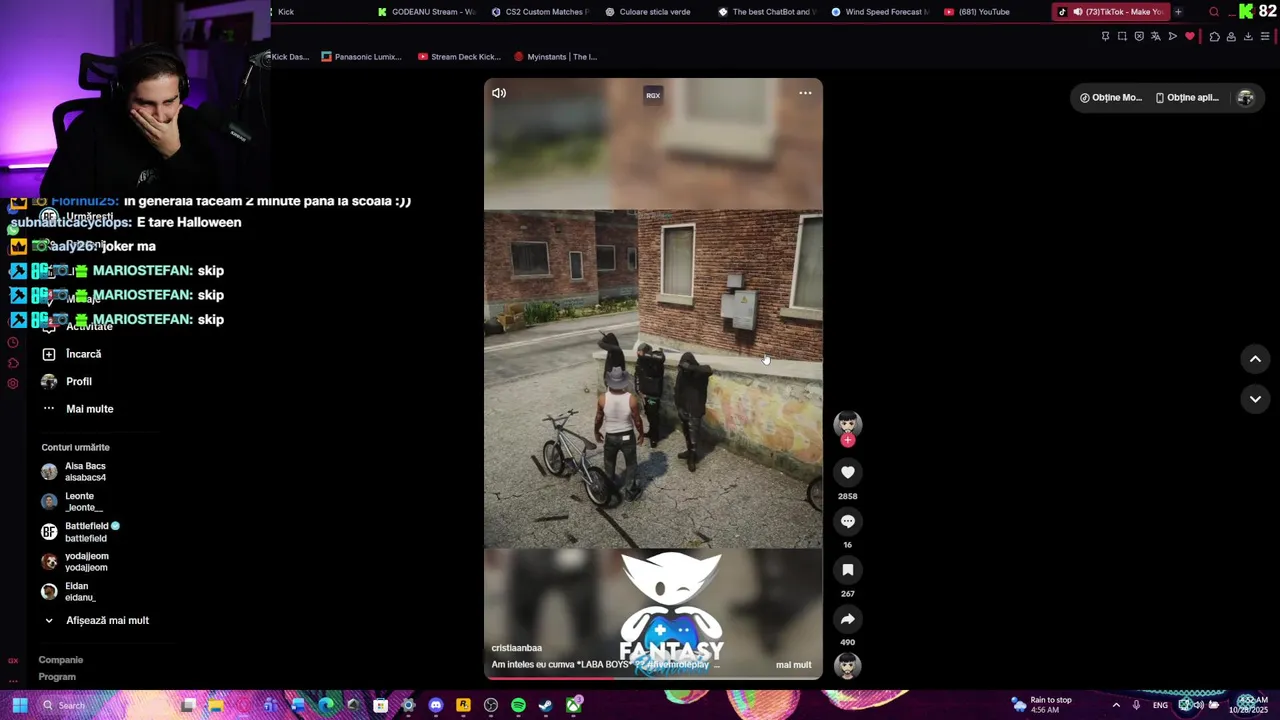Open the profile avatar at top right
1280x720 pixels.
pos(1246,98)
